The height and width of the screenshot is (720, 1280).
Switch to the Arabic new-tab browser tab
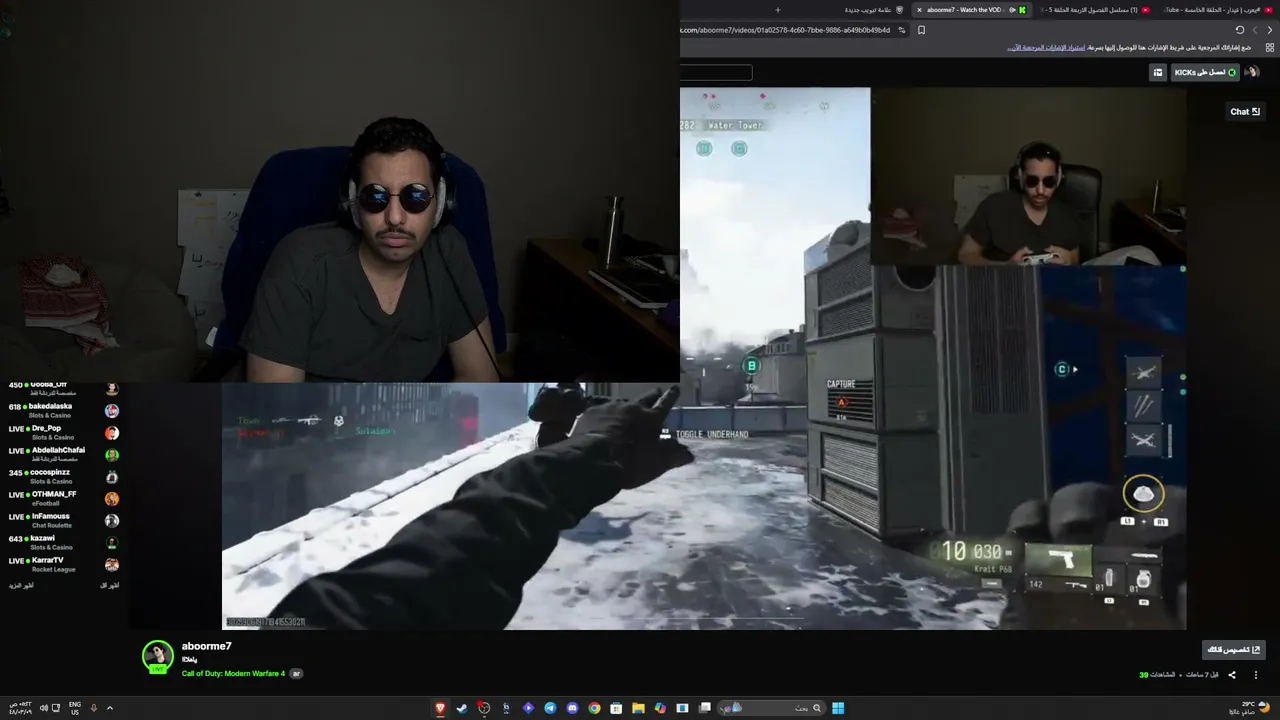point(873,10)
